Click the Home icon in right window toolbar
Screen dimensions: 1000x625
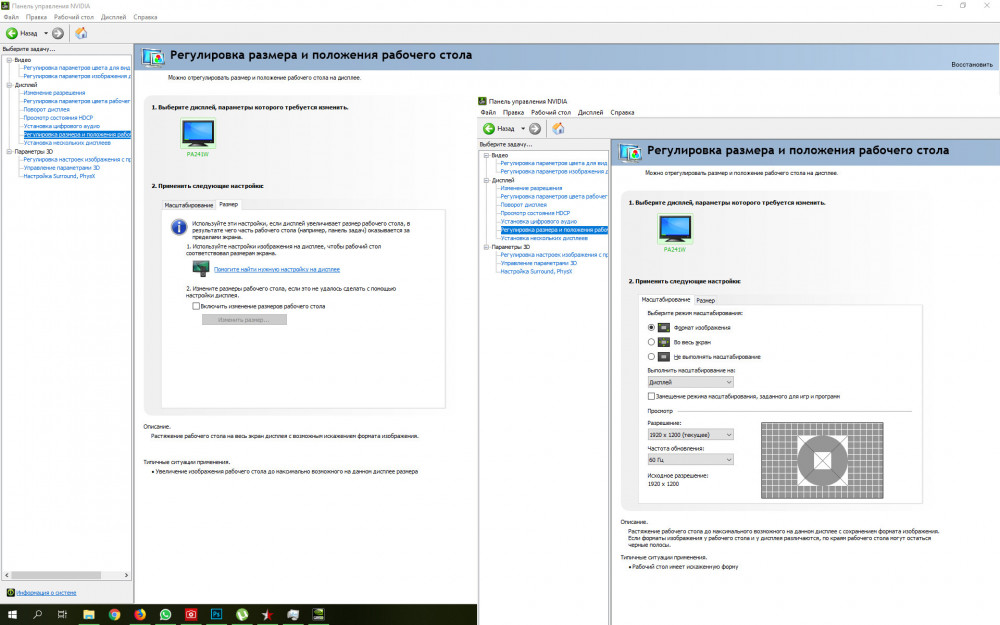[558, 129]
